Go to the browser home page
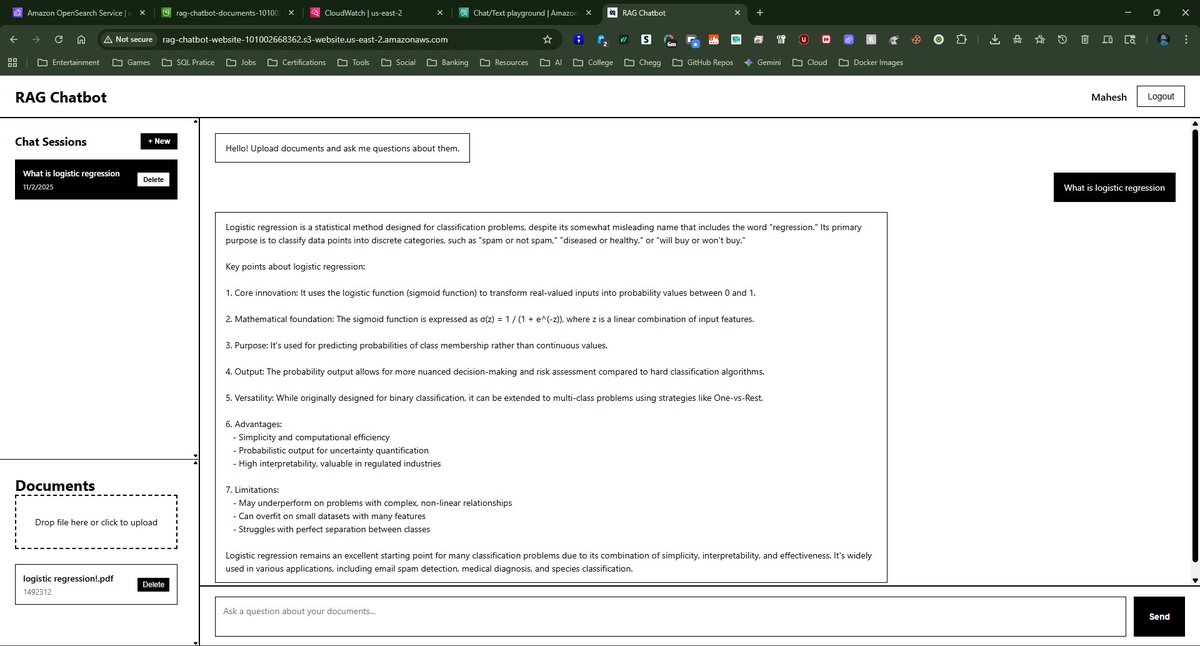The image size is (1200, 646). pyautogui.click(x=81, y=39)
